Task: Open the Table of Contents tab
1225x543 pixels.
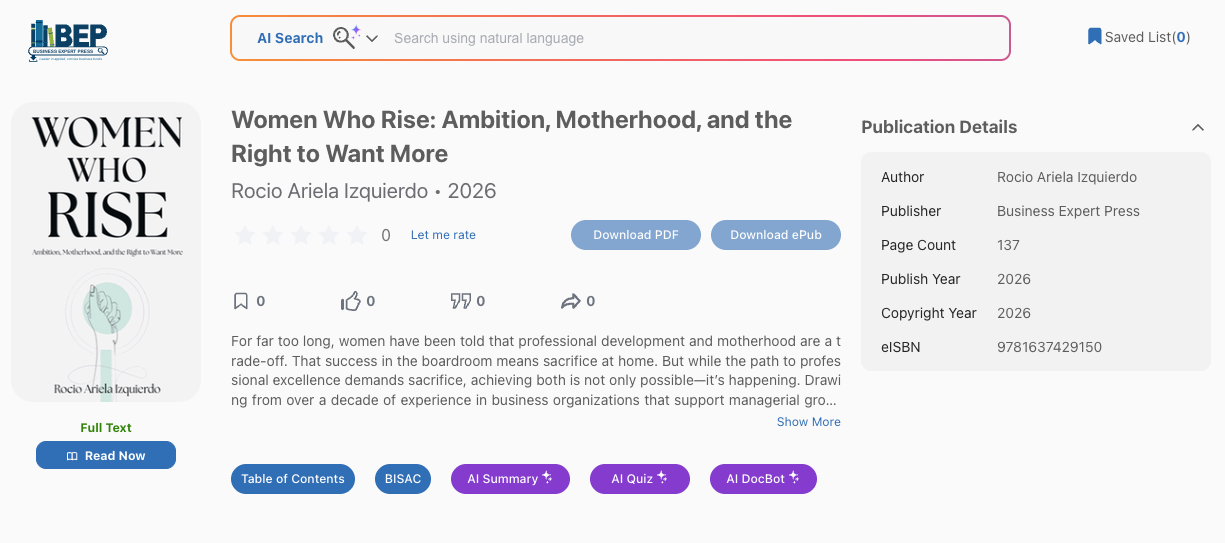Action: point(293,479)
